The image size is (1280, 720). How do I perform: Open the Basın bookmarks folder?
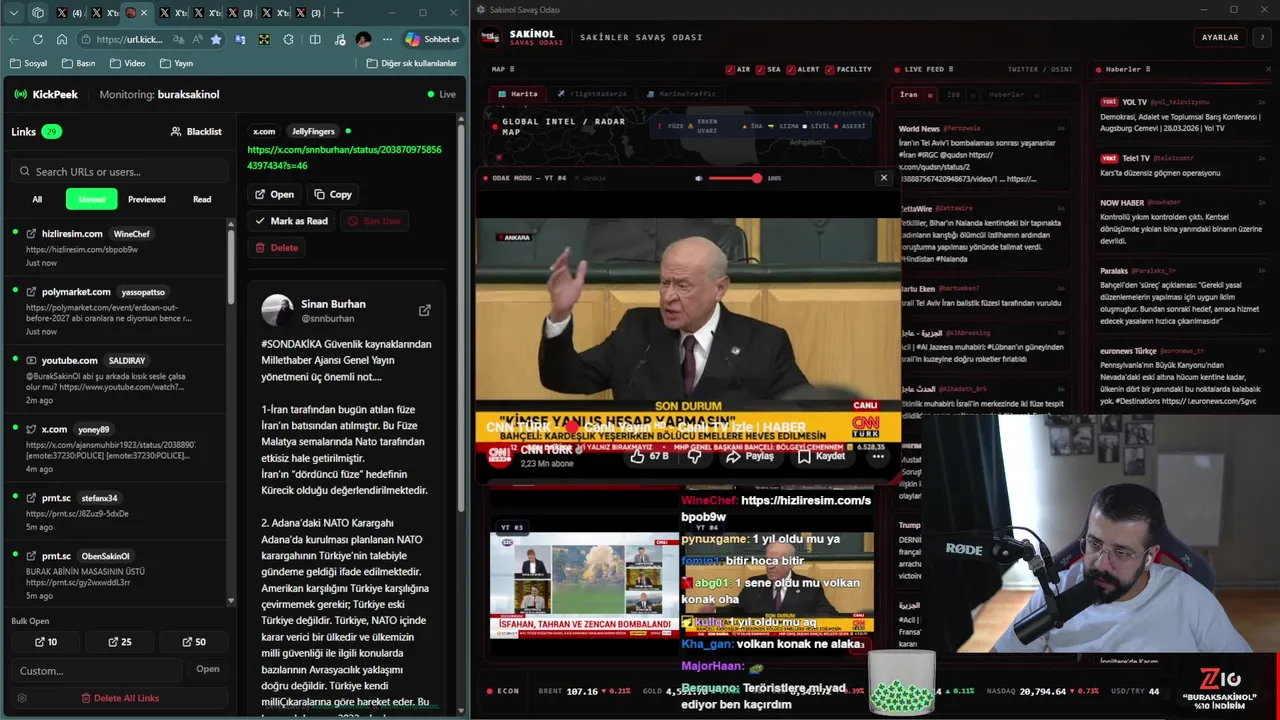78,63
